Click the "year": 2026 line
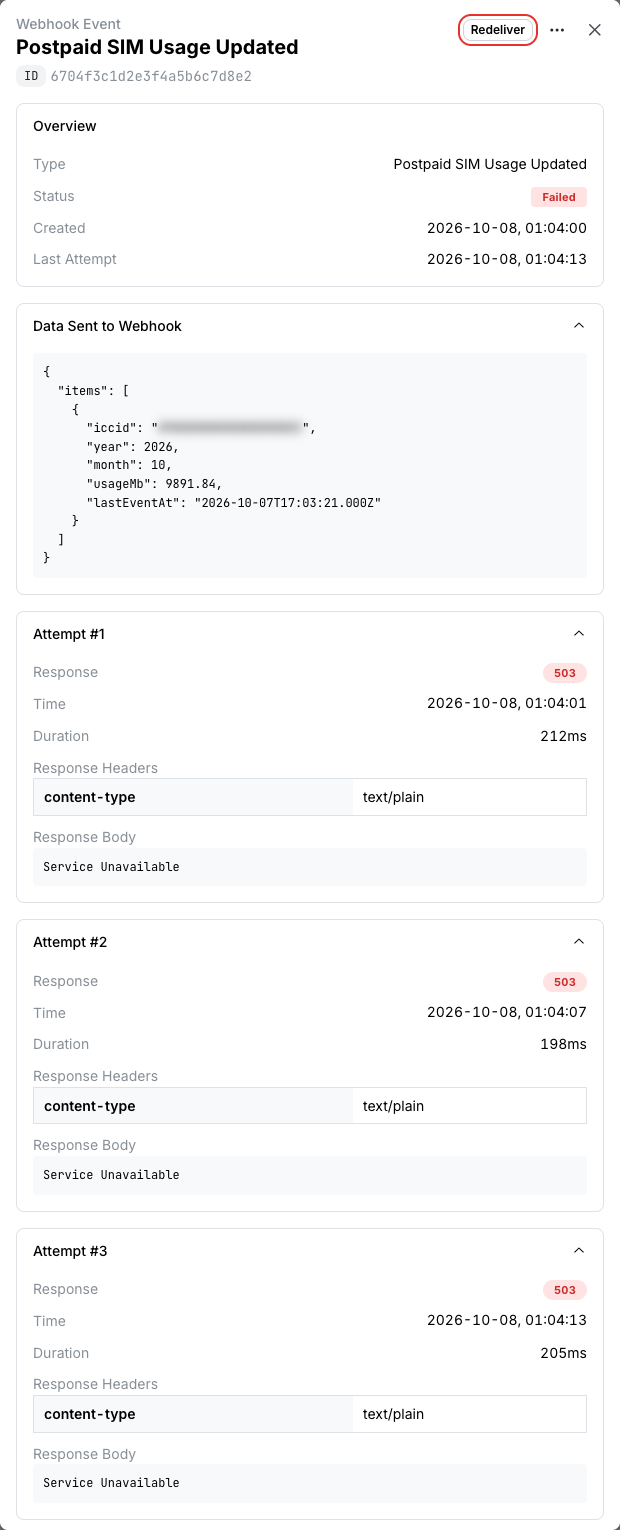The height and width of the screenshot is (1530, 620). click(133, 446)
